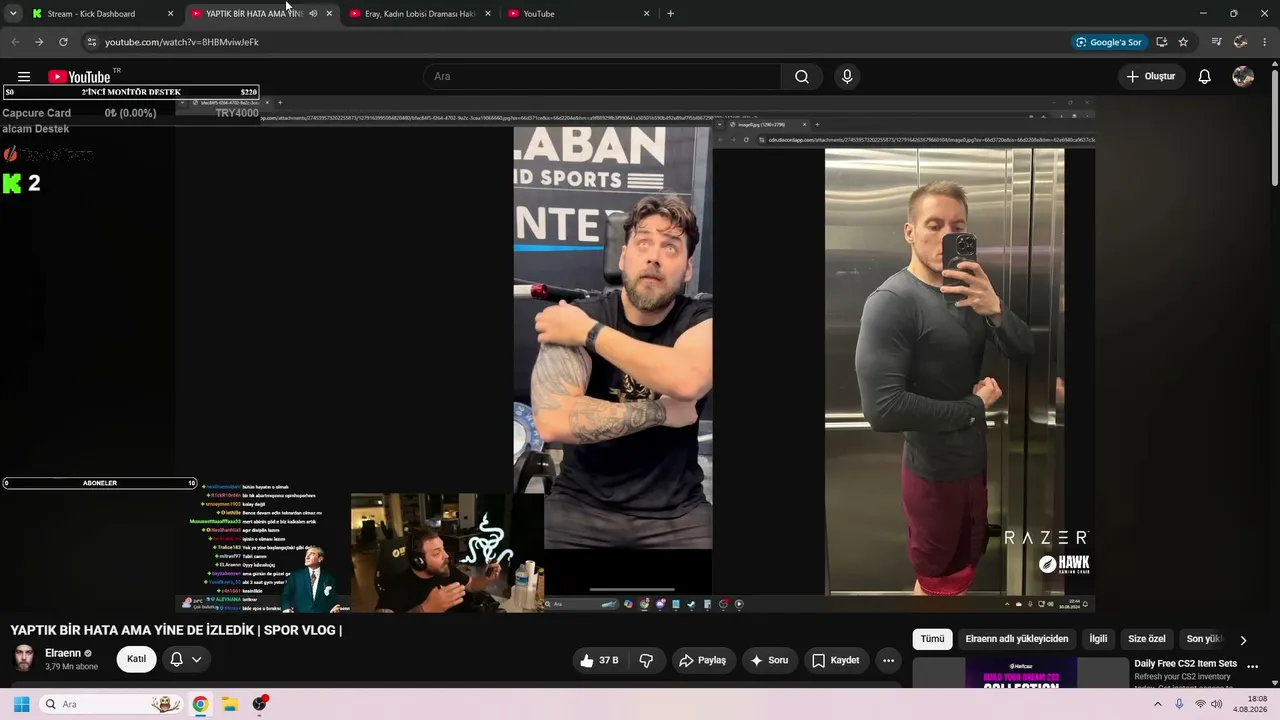Select the Elraenn adlı yükleyiciden chip
The height and width of the screenshot is (720, 1280).
pos(1017,639)
